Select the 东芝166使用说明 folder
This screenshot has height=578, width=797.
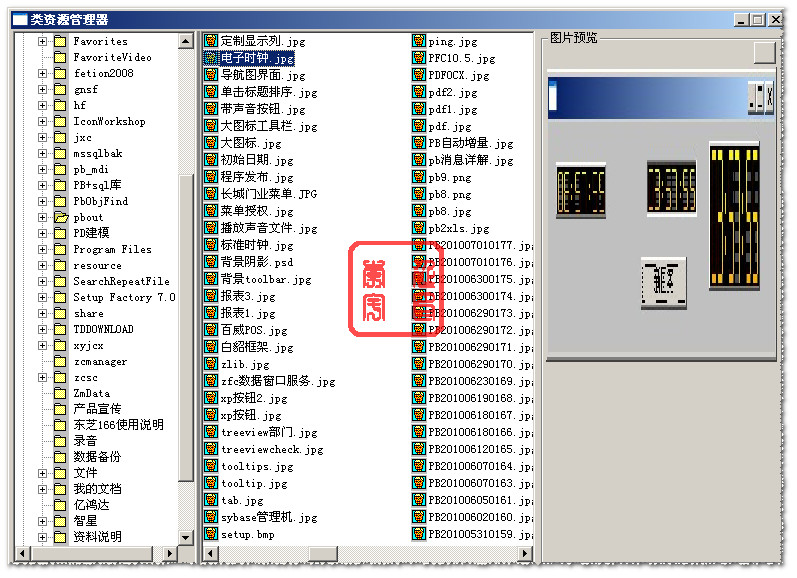[x=118, y=425]
